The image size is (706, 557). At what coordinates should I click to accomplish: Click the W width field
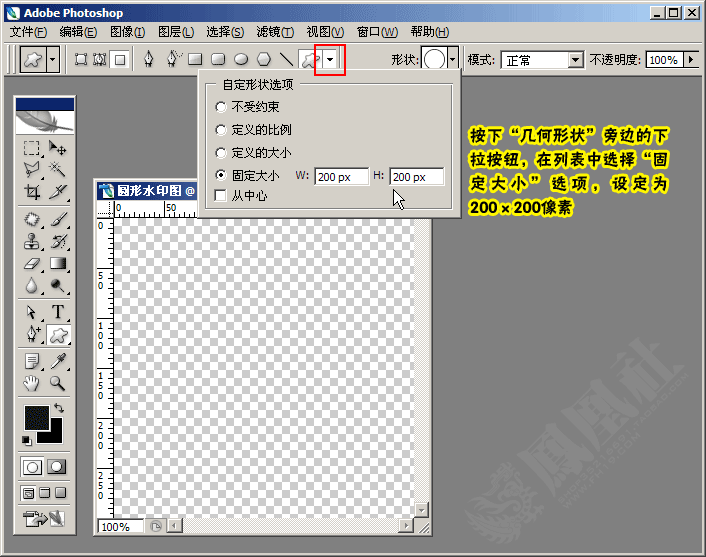pyautogui.click(x=342, y=177)
